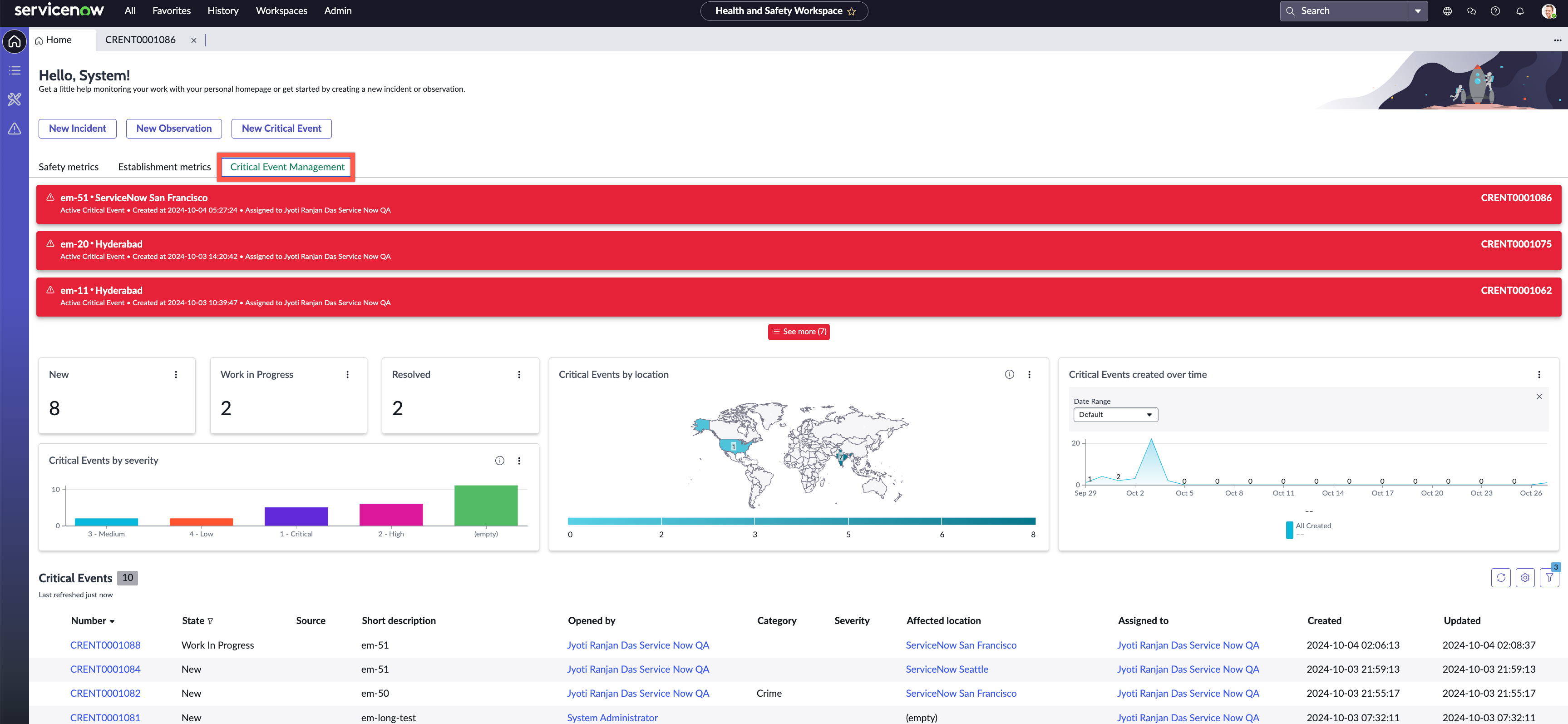Open the Resolved card options menu
The width and height of the screenshot is (1568, 724).
coord(519,374)
